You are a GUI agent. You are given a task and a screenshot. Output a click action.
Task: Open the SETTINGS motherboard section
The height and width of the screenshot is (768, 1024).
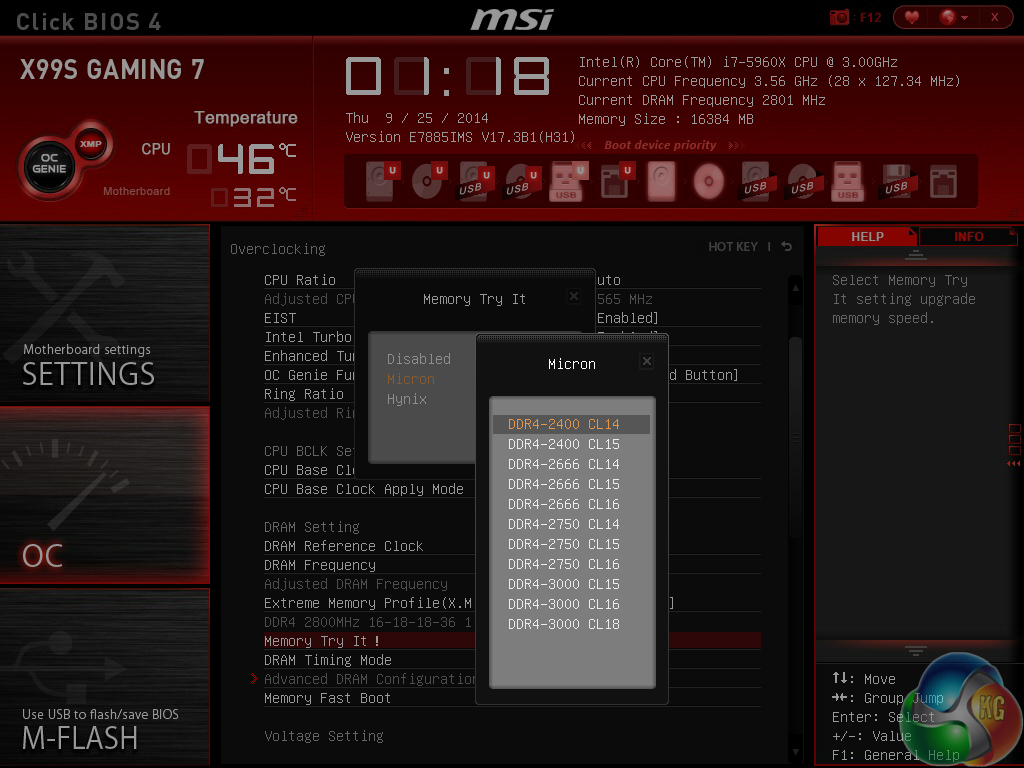(x=105, y=313)
